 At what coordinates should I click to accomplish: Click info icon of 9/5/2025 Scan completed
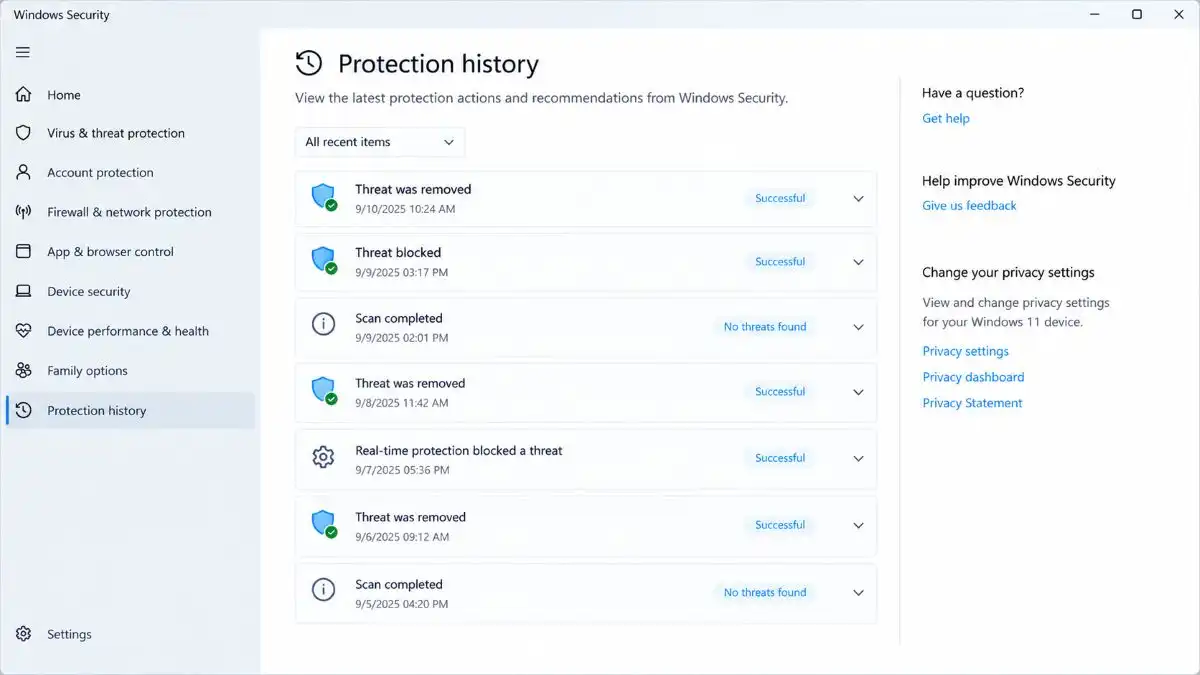click(x=323, y=591)
